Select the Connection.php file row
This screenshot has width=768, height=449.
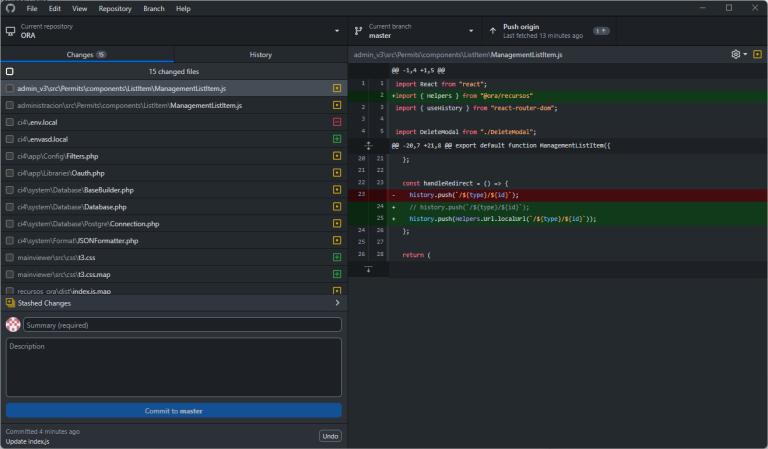point(174,224)
